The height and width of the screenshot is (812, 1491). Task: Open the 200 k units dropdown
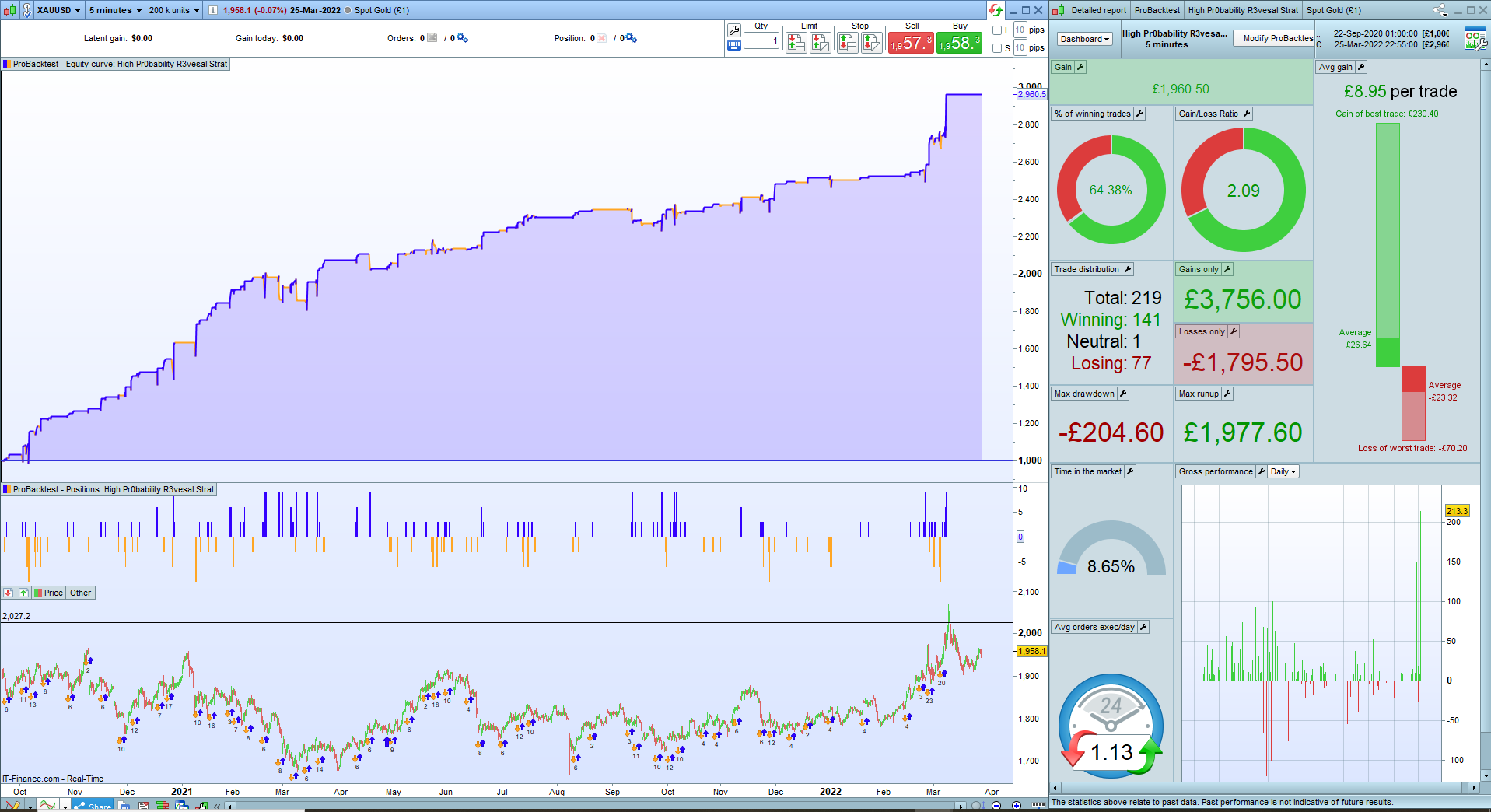(174, 10)
